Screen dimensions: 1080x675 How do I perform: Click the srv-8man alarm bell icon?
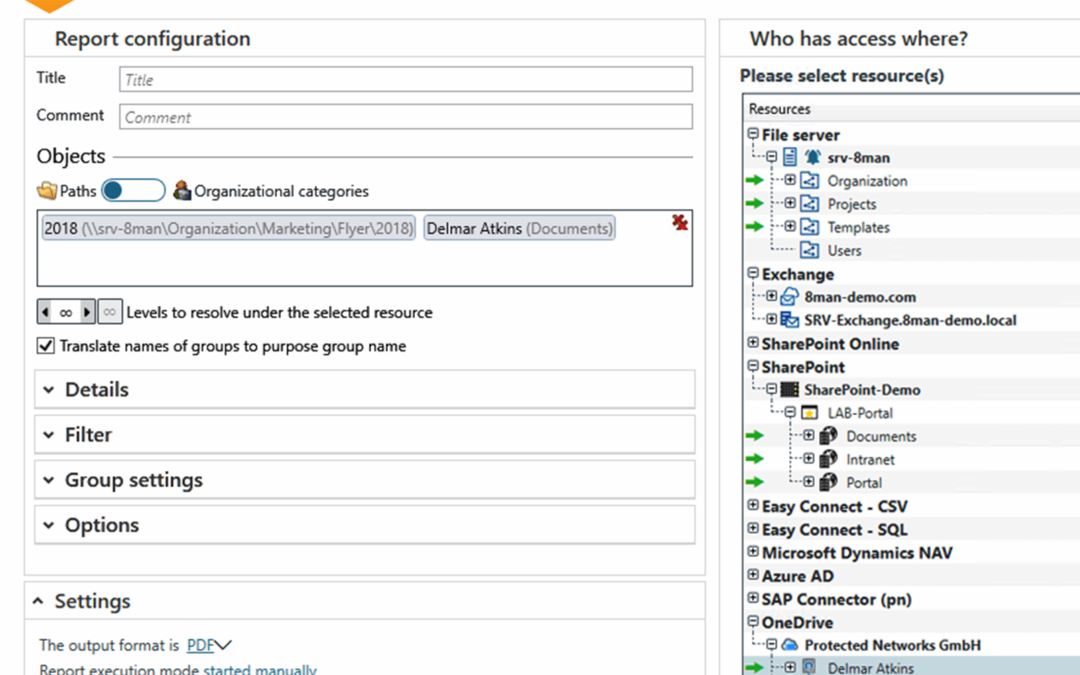click(x=813, y=157)
